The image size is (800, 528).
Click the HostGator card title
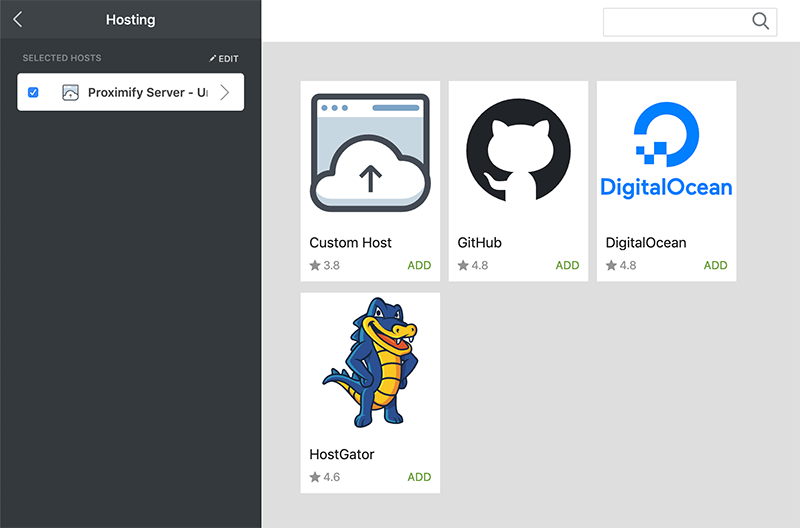pos(342,454)
